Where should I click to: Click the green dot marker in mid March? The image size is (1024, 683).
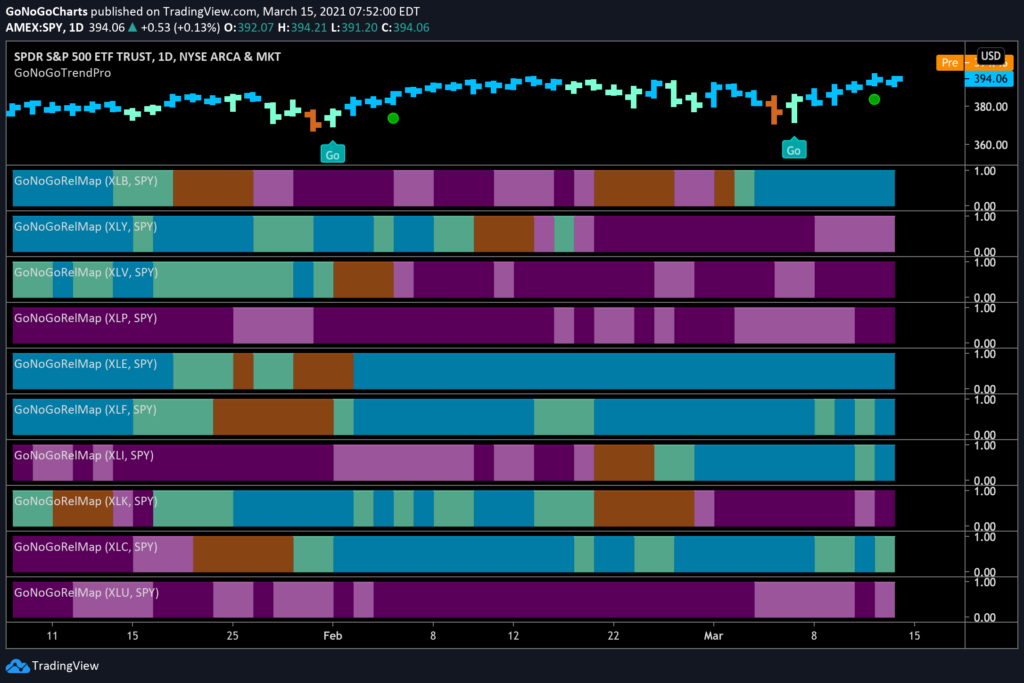pos(874,99)
